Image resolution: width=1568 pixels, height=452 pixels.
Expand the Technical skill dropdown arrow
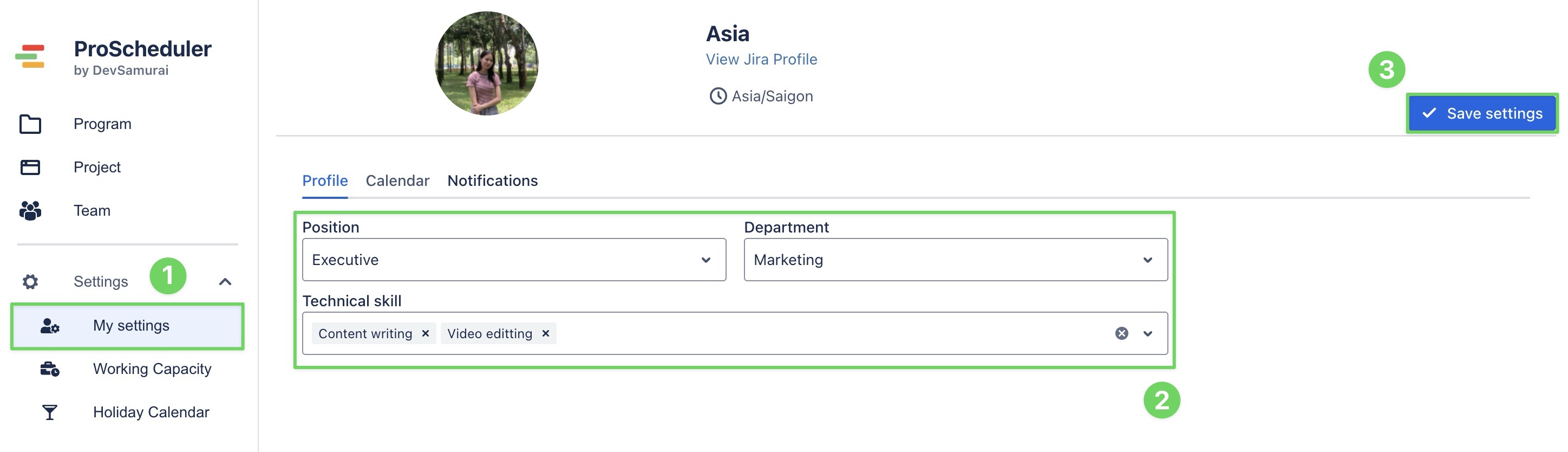[x=1147, y=333]
